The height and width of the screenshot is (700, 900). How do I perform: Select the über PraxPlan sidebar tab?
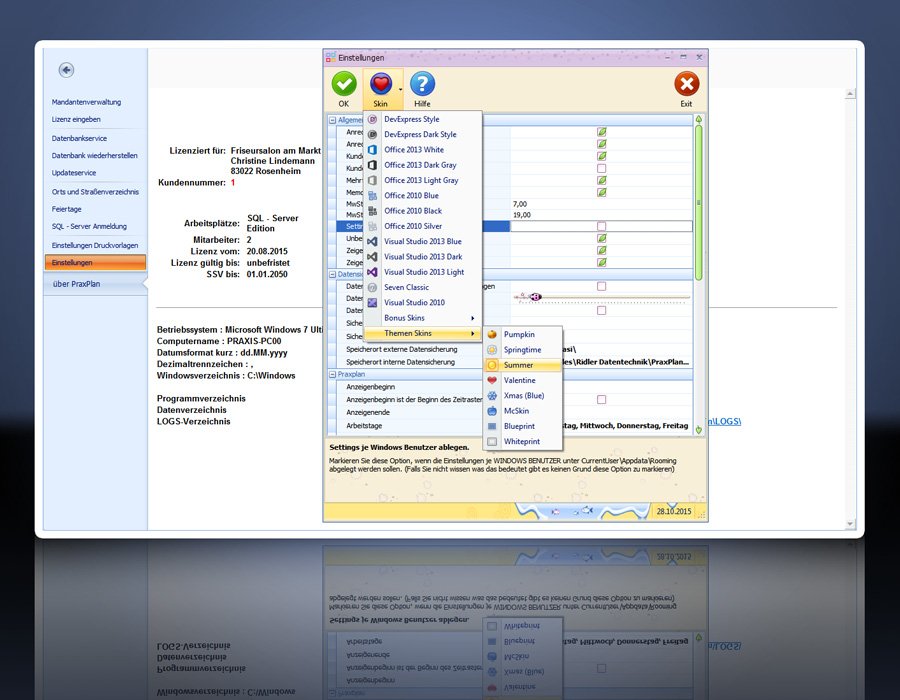[x=95, y=284]
